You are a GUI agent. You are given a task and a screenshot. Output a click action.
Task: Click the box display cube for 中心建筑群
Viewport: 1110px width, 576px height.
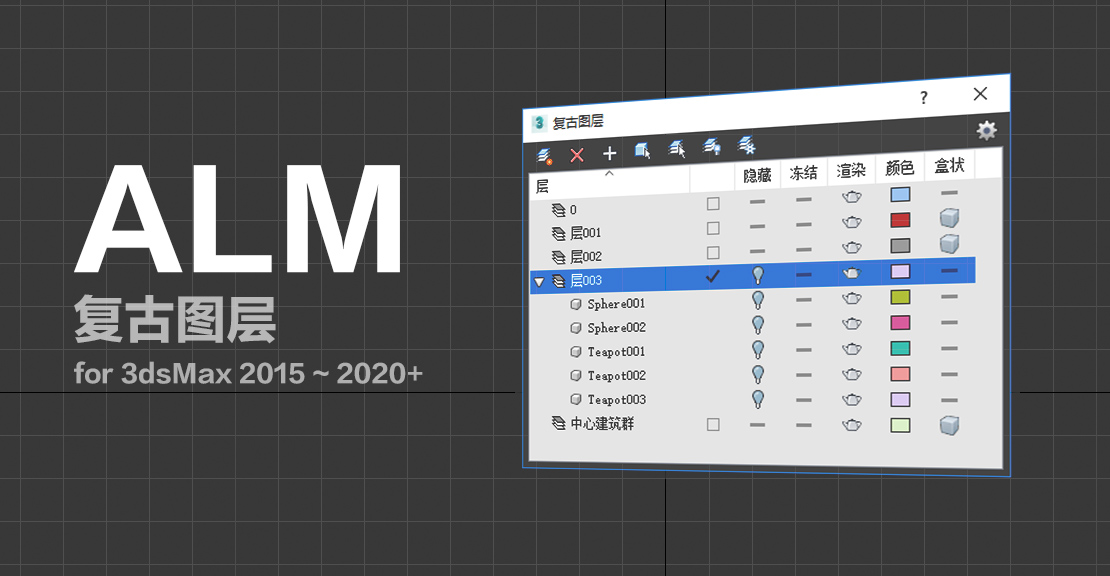click(x=949, y=425)
